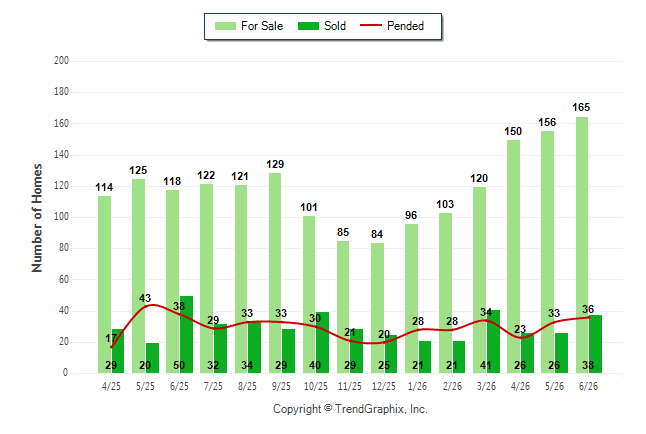Screen dimensions: 646x434
Task: Click the Pended peak point labeled 43
Action: (x=152, y=305)
